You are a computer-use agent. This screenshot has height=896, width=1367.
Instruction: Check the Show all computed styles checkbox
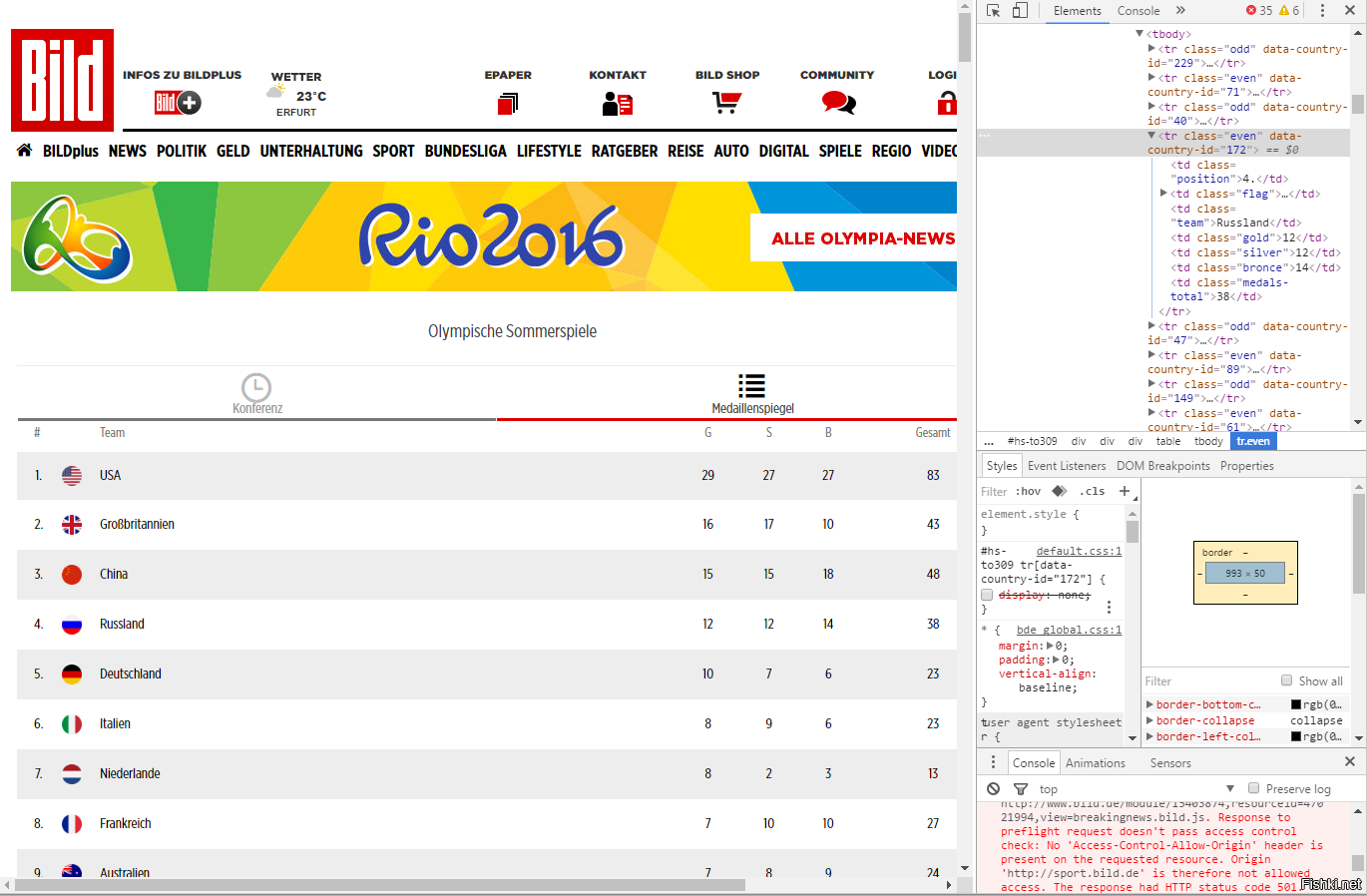pos(1286,680)
